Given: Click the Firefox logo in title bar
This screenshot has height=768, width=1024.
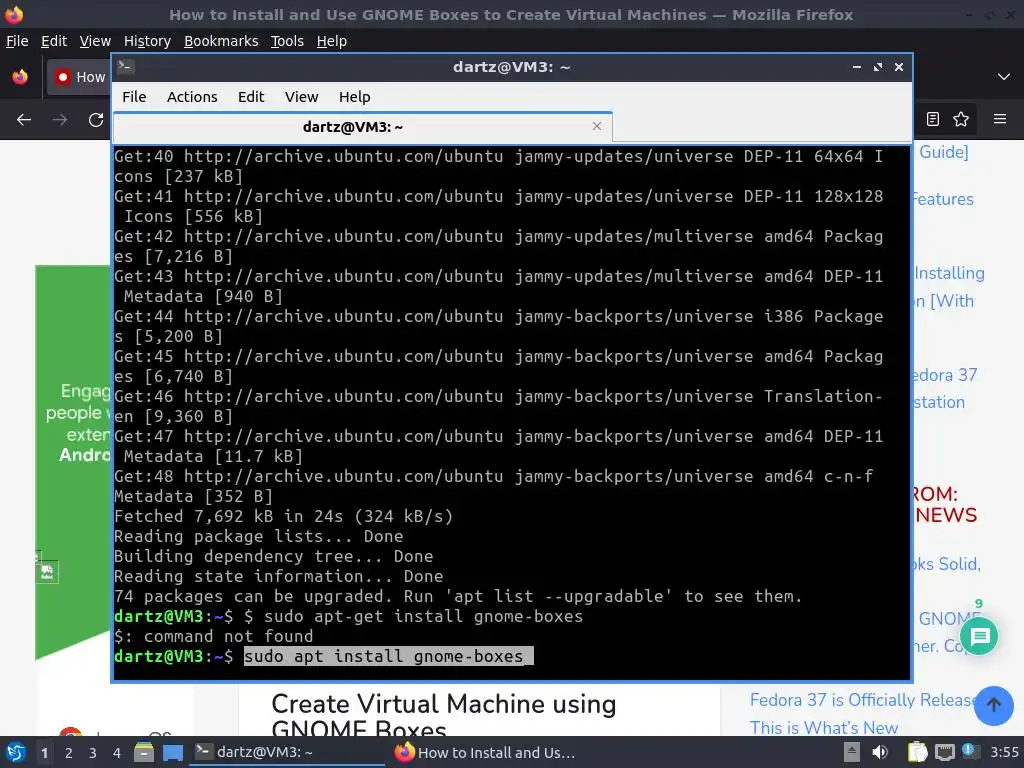Looking at the screenshot, I should (x=14, y=14).
